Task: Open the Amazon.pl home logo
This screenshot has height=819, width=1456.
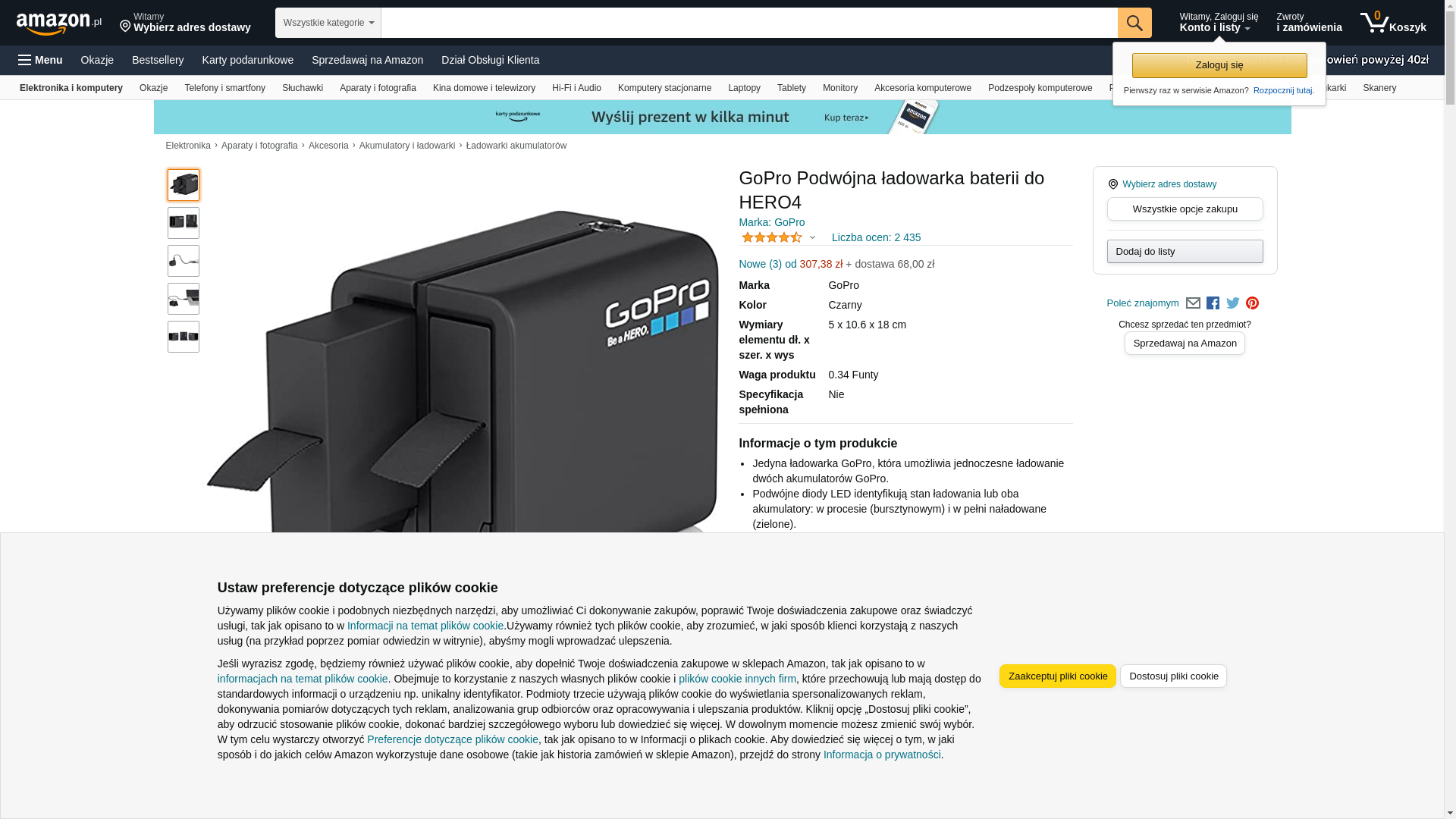Action: click(59, 24)
